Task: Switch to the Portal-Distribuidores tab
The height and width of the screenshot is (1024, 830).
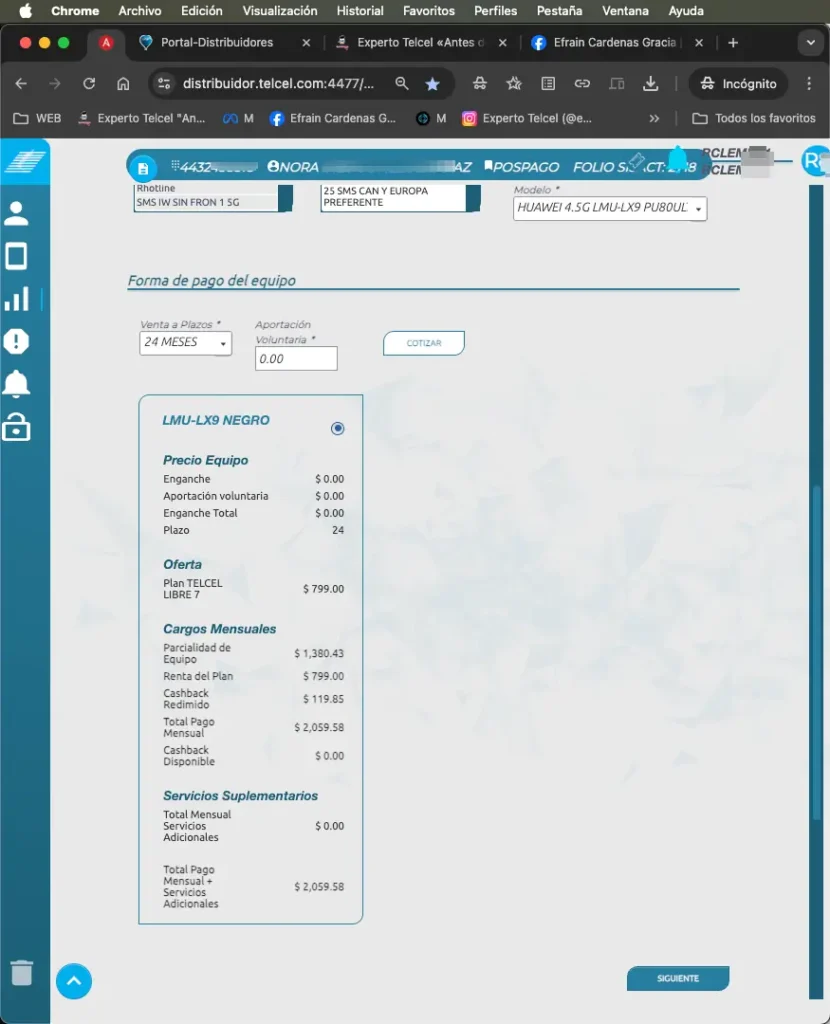Action: 217,42
